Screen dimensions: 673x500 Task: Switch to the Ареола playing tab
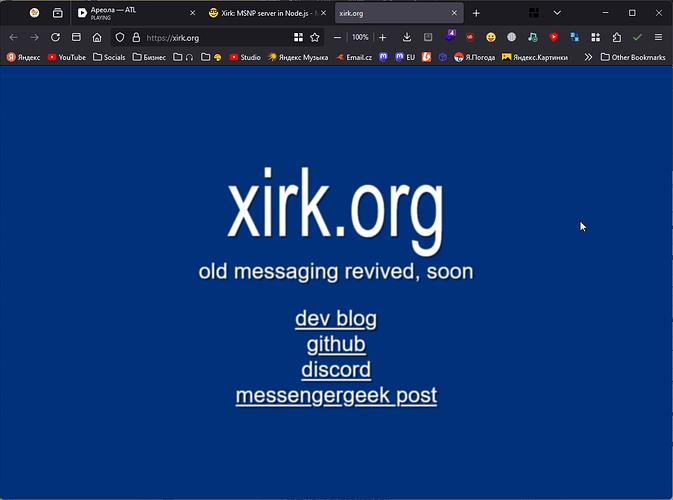tap(130, 13)
